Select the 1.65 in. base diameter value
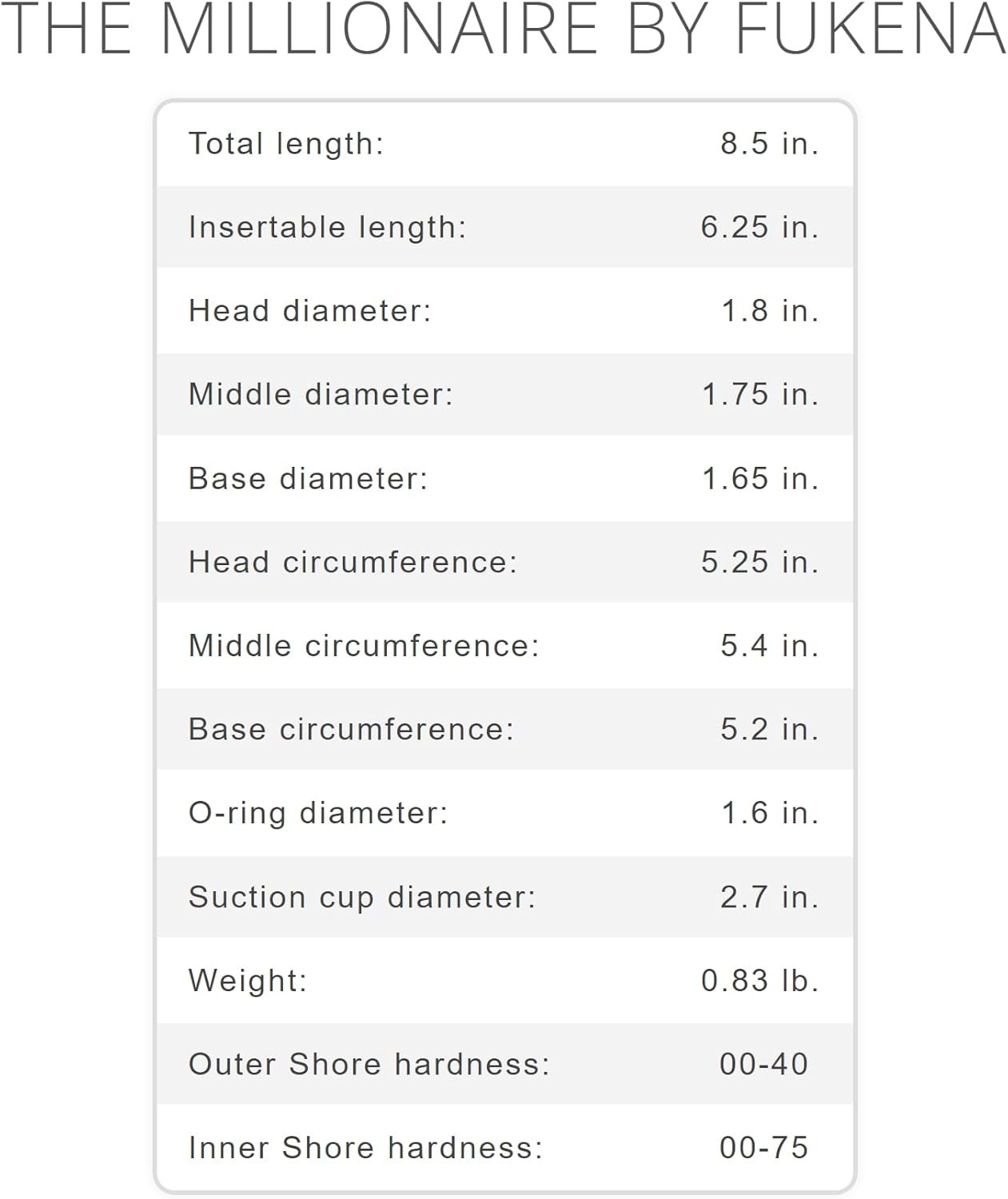Viewport: 1008px width, 1199px height. (x=760, y=479)
